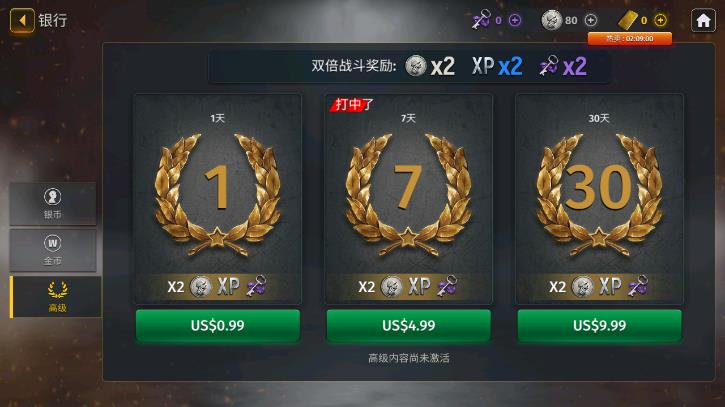Click the orange countdown timer banner
The width and height of the screenshot is (725, 407).
[x=630, y=39]
